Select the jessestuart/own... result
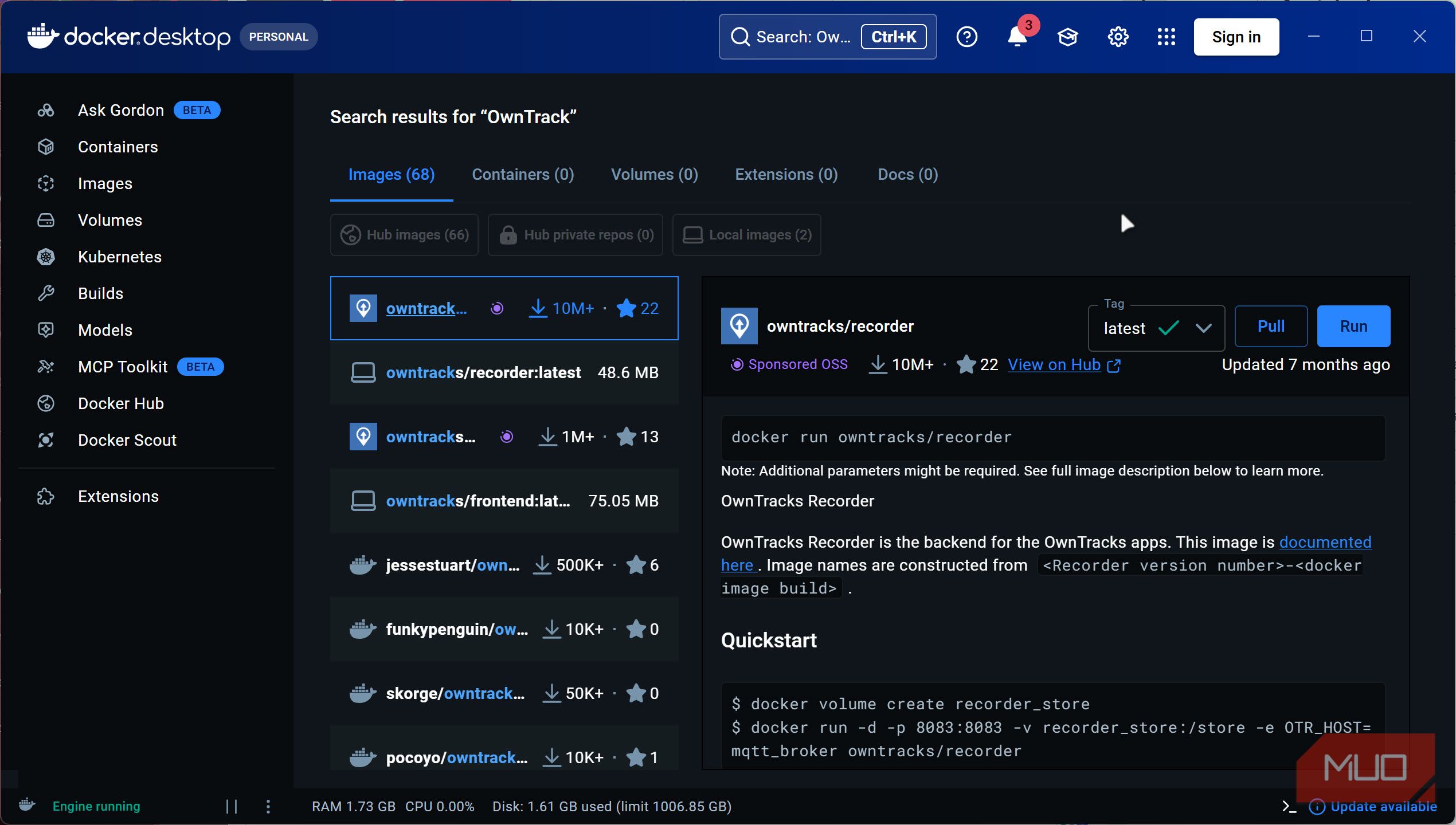 click(x=504, y=565)
